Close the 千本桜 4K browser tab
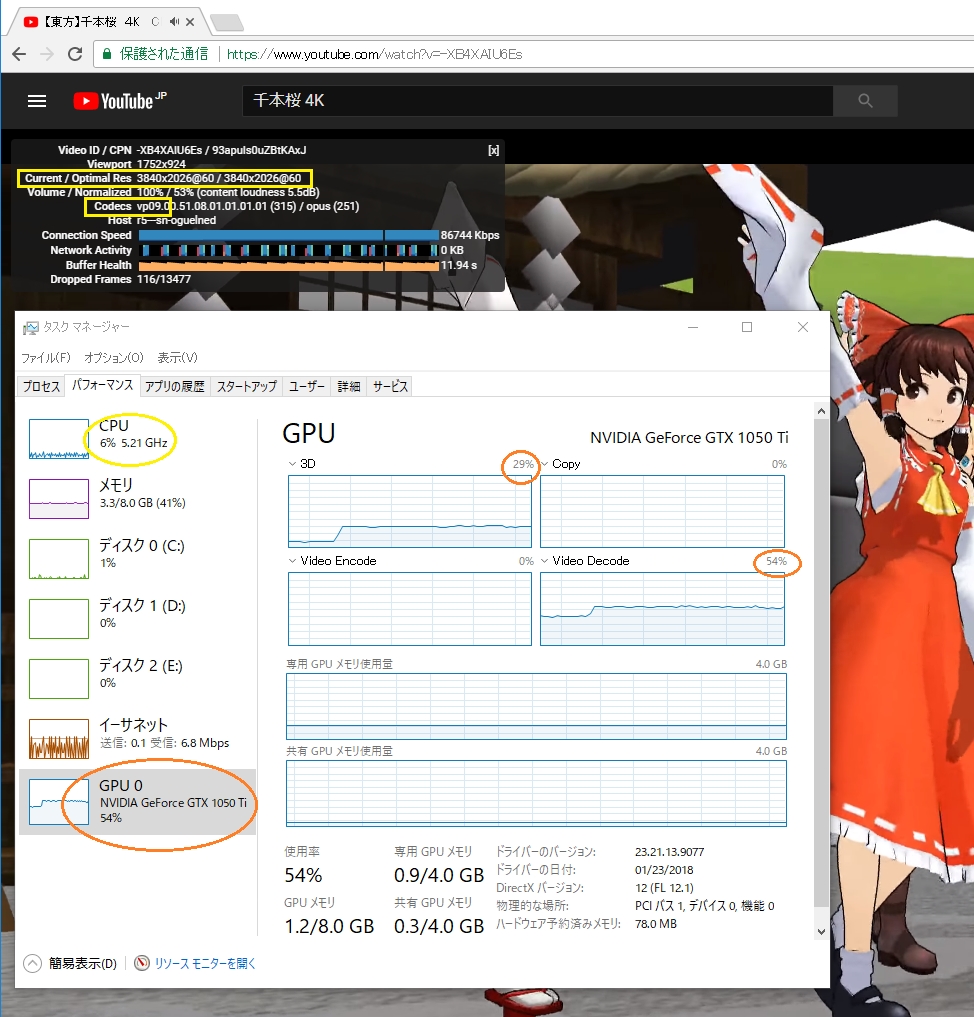974x1017 pixels. click(190, 21)
